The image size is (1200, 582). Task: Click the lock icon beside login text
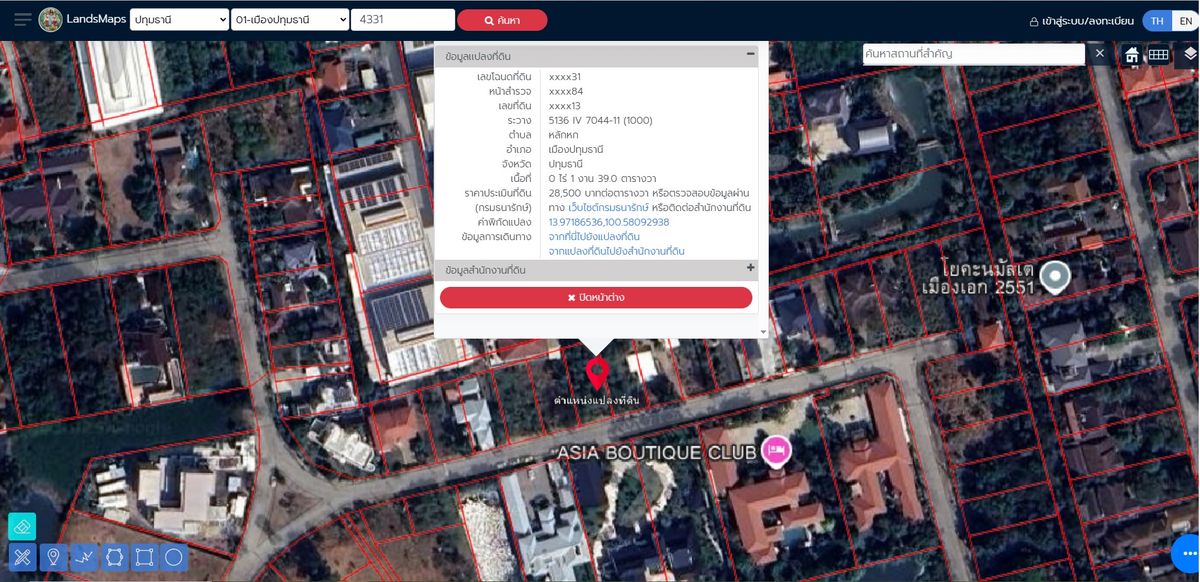coord(1035,21)
